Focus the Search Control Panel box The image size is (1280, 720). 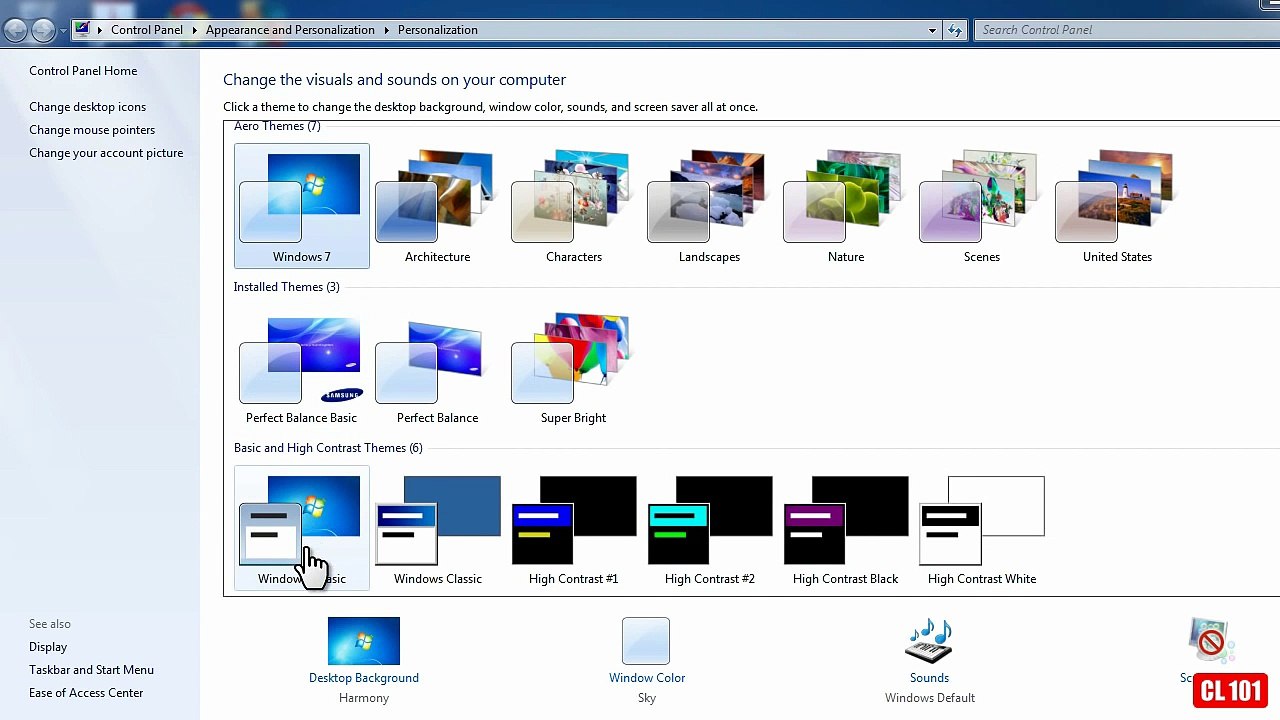(x=1125, y=30)
